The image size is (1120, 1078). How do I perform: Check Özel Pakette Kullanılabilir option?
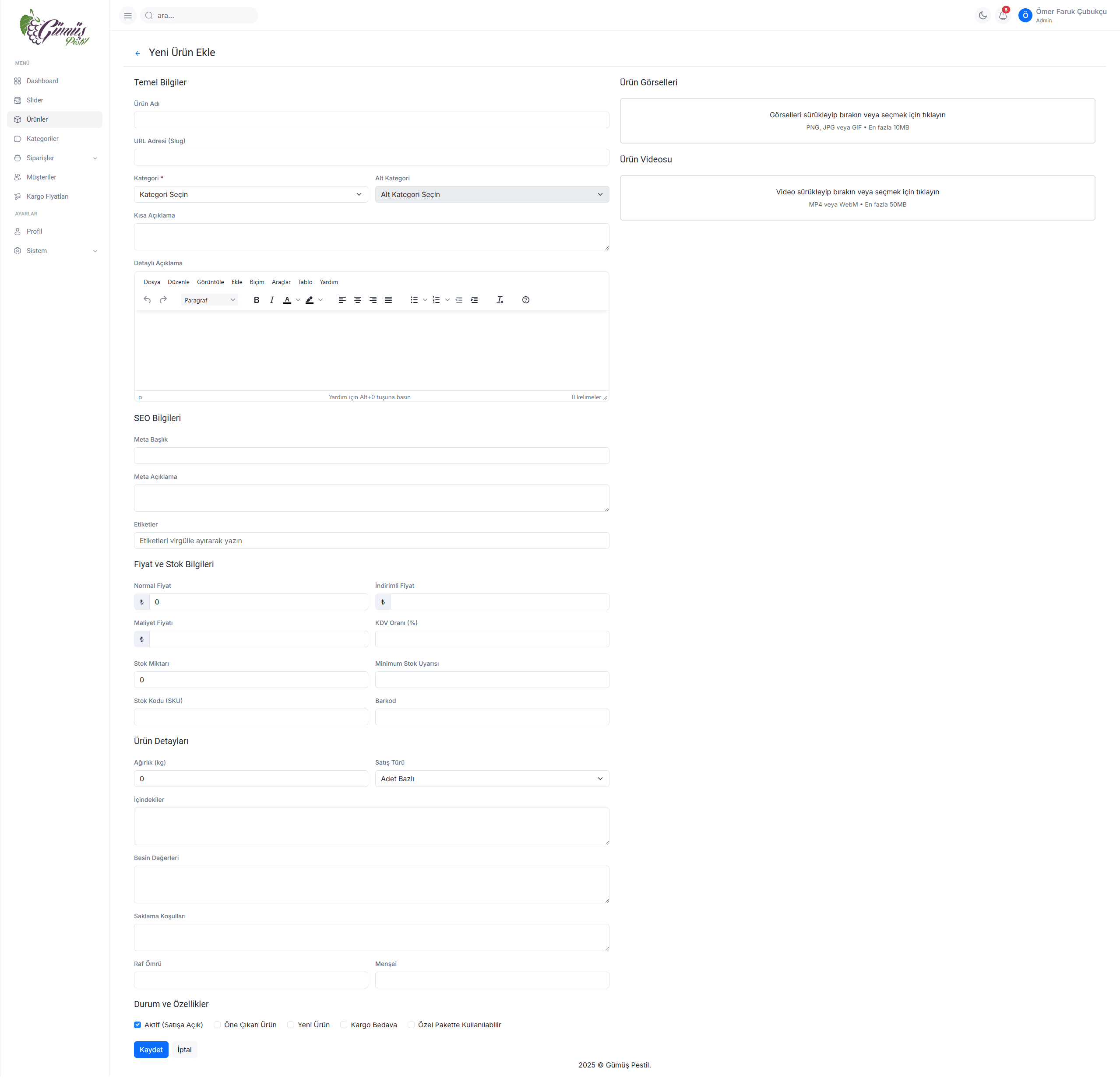tap(411, 1025)
